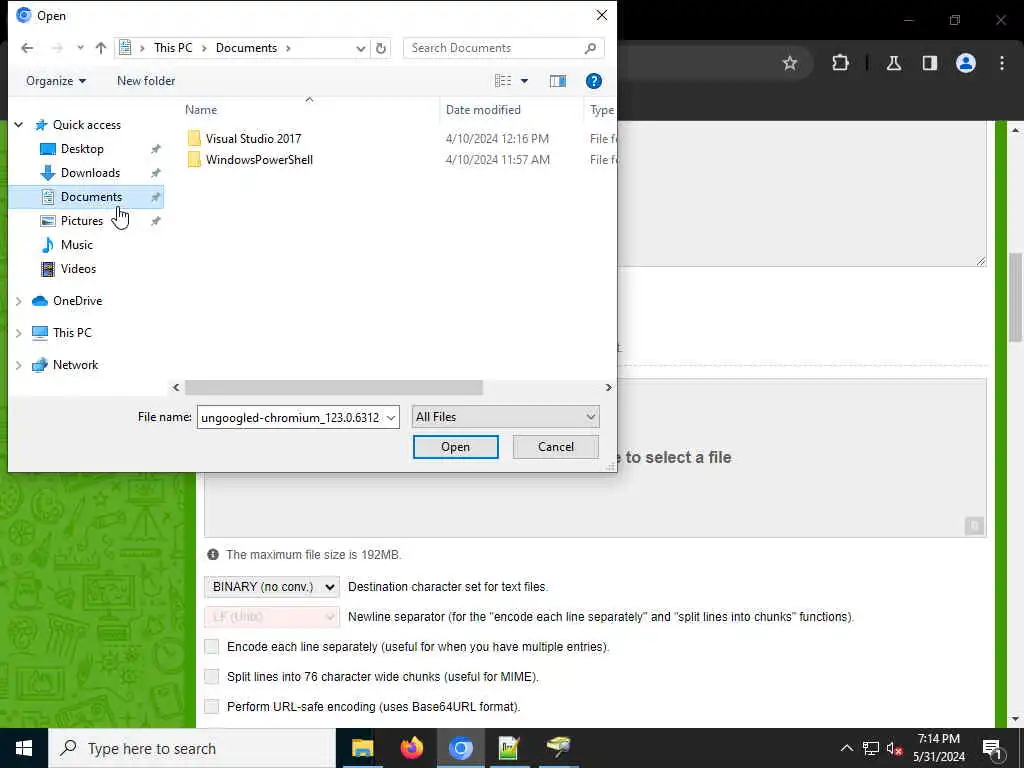
Task: Show hidden system tray icons
Action: 846,748
